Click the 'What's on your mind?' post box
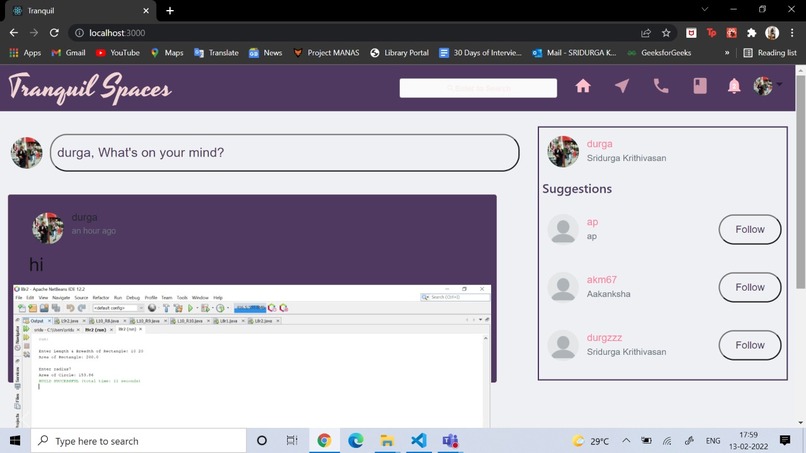This screenshot has height=453, width=806. click(285, 153)
